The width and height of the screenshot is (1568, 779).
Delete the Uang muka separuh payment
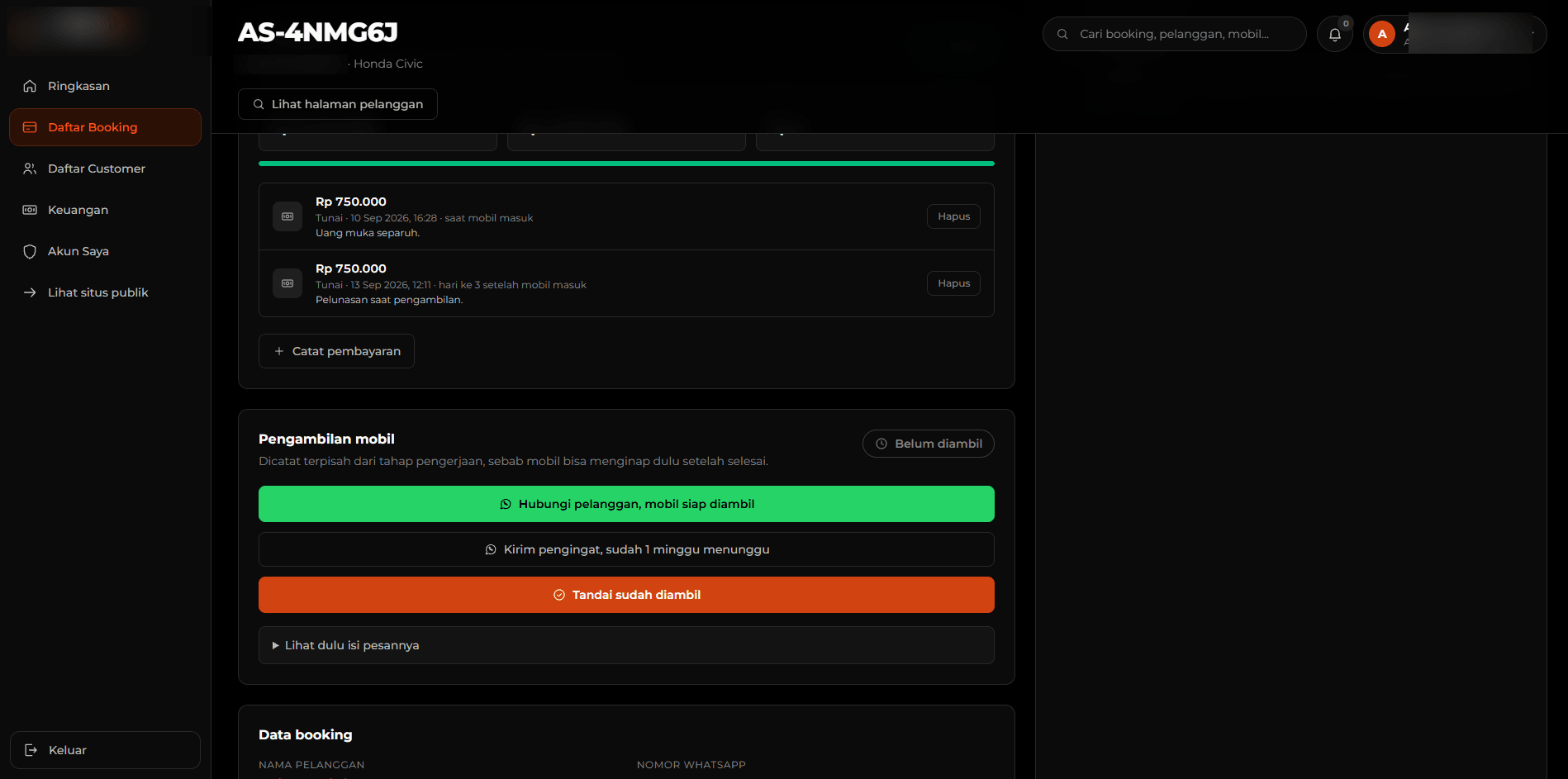coord(953,216)
